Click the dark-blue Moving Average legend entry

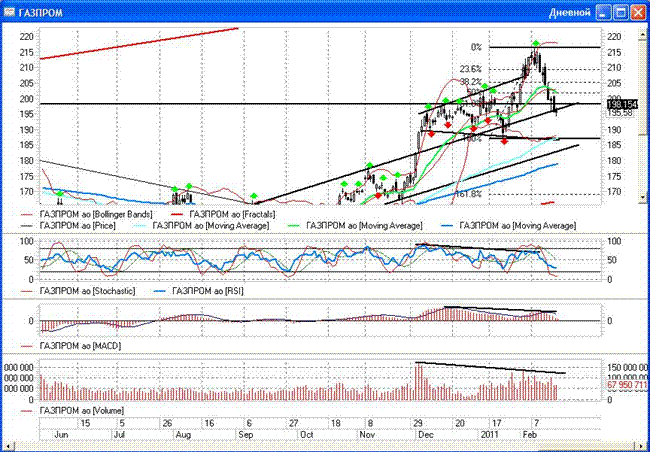tap(509, 226)
